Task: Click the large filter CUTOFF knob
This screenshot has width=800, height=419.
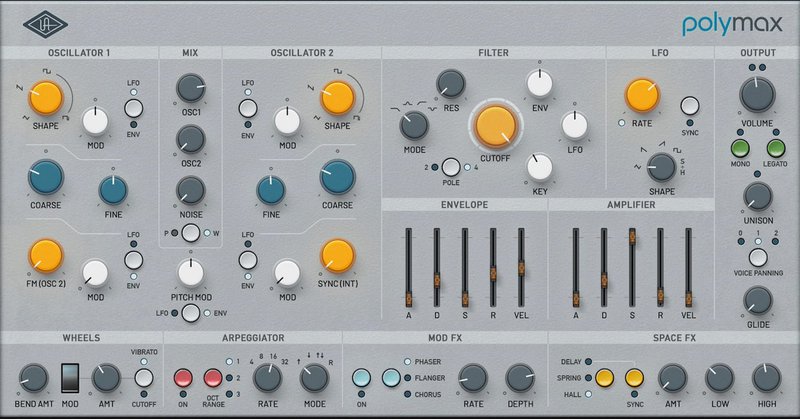Action: (495, 126)
